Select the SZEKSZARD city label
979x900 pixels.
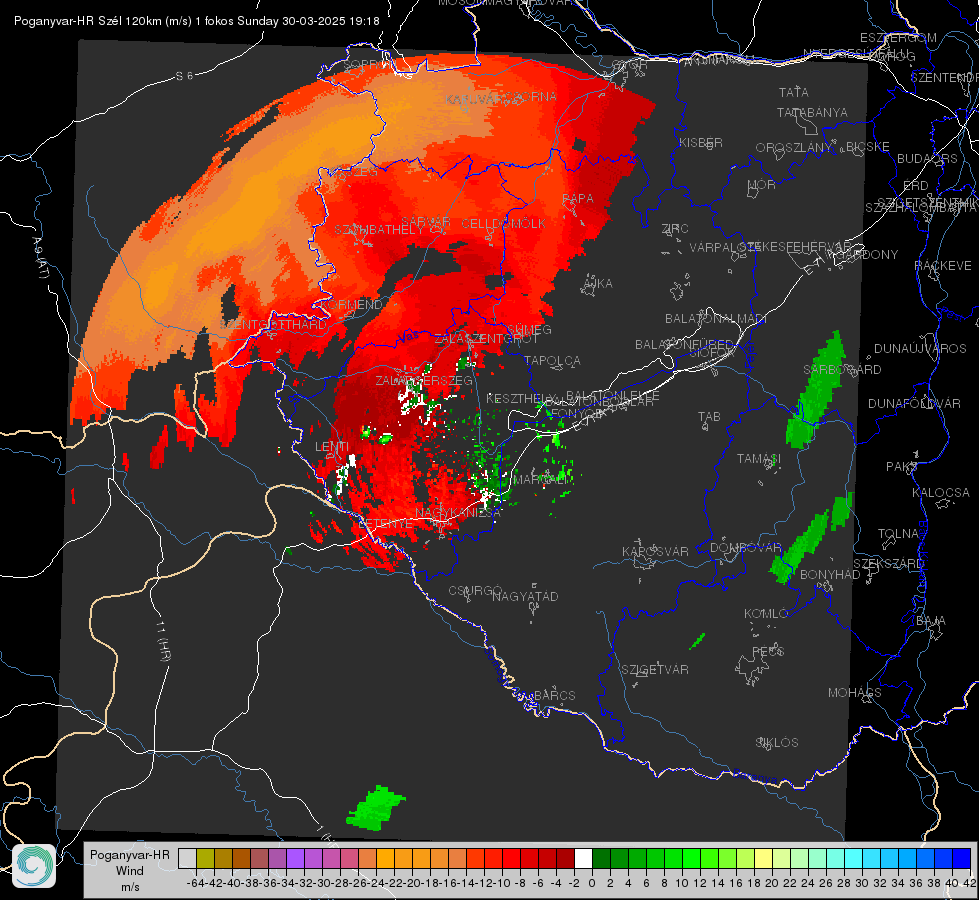[888, 563]
